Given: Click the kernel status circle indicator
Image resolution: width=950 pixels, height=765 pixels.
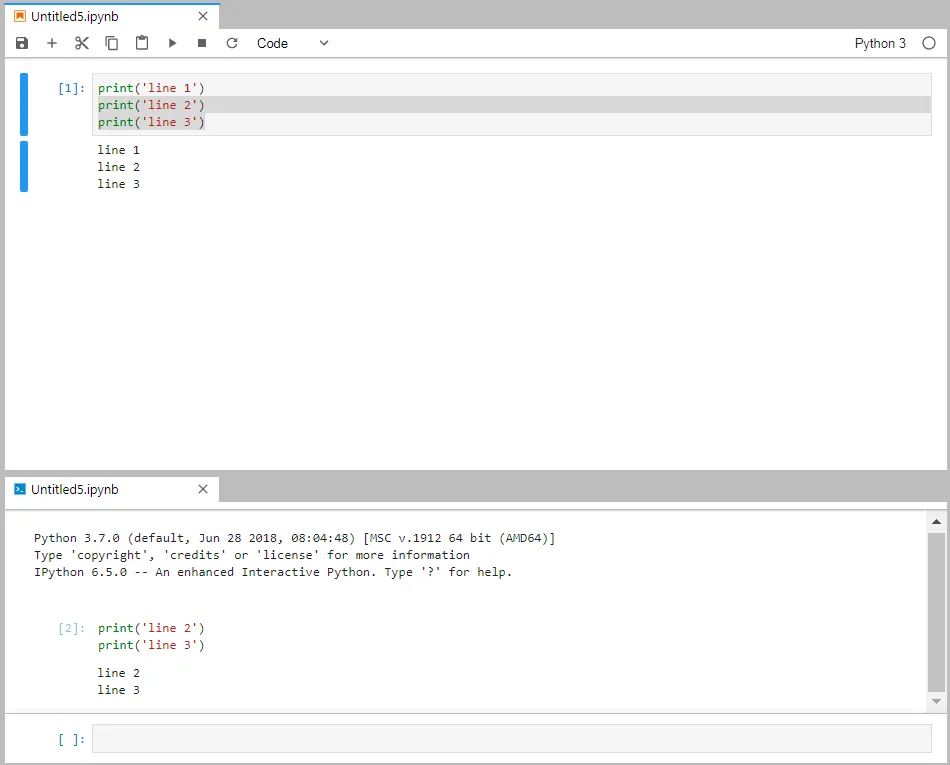Looking at the screenshot, I should coord(929,43).
